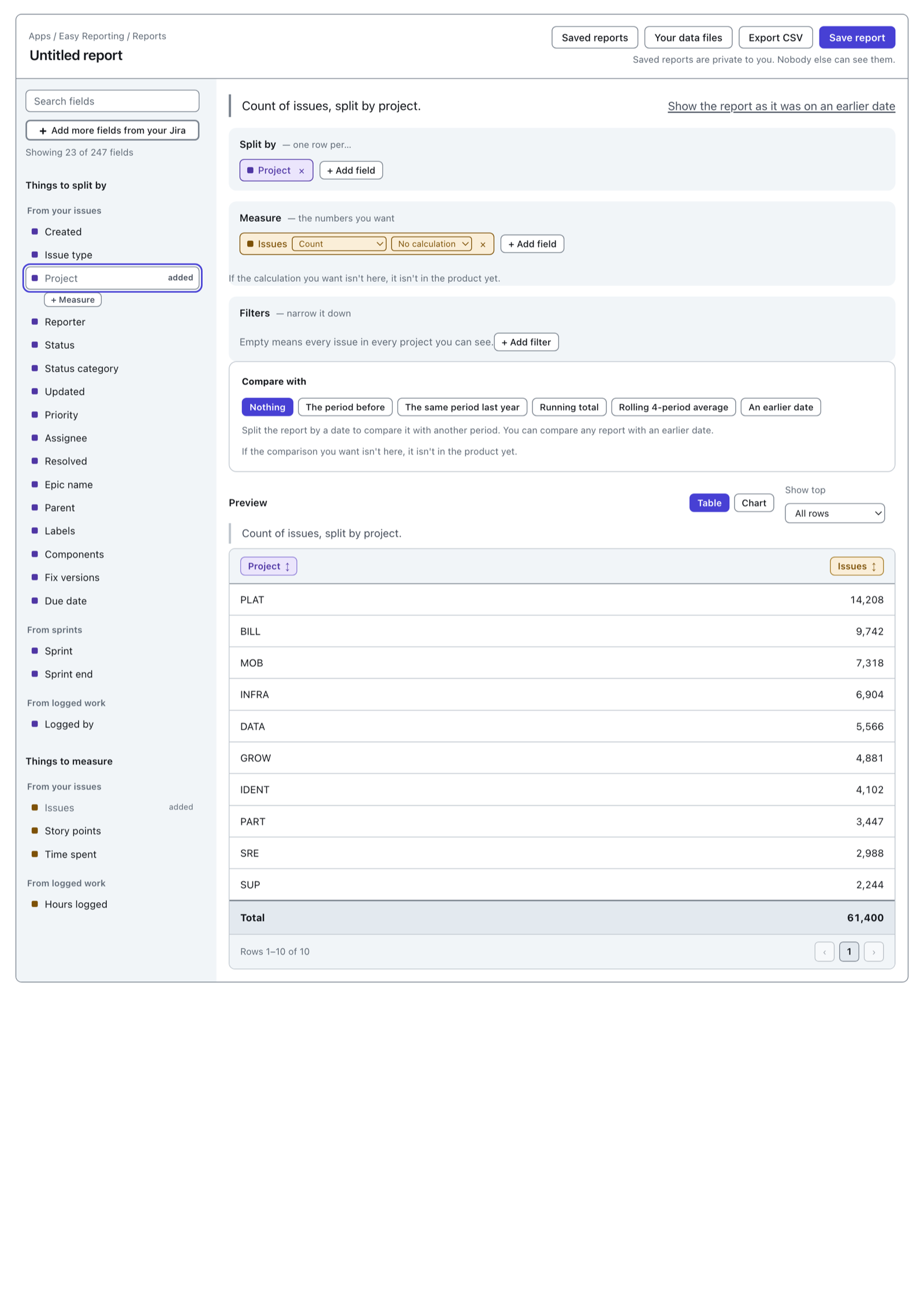Add a field to Measure
This screenshot has width=924, height=1309.
532,244
